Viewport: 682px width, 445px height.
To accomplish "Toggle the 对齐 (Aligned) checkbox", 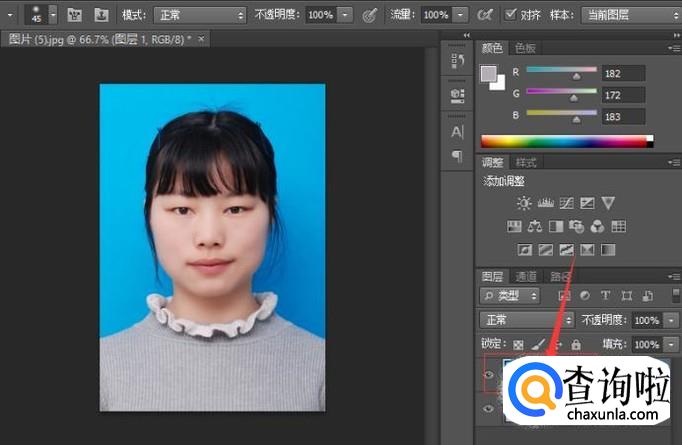I will tap(512, 15).
